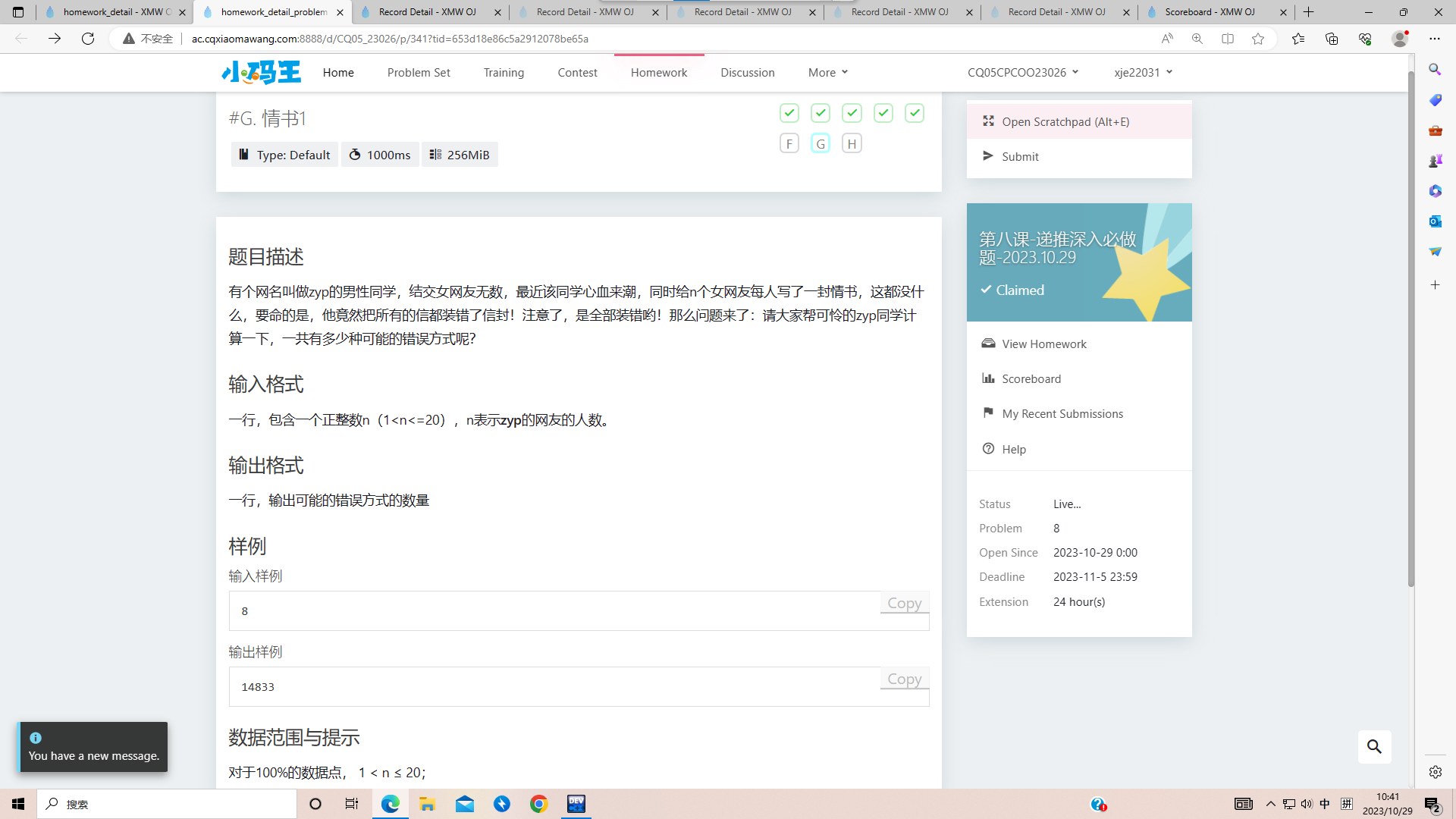The height and width of the screenshot is (819, 1456).
Task: Select the fourth solved problem checkmark
Action: click(883, 113)
